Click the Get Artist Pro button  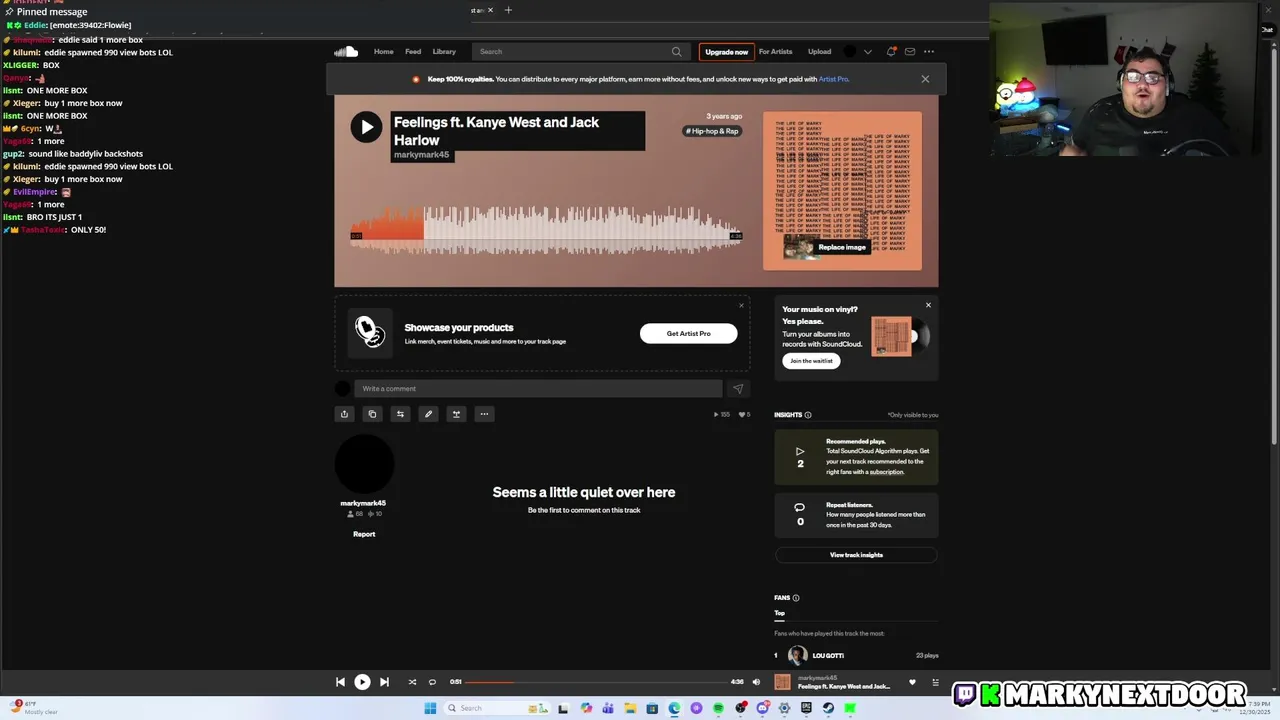[688, 334]
